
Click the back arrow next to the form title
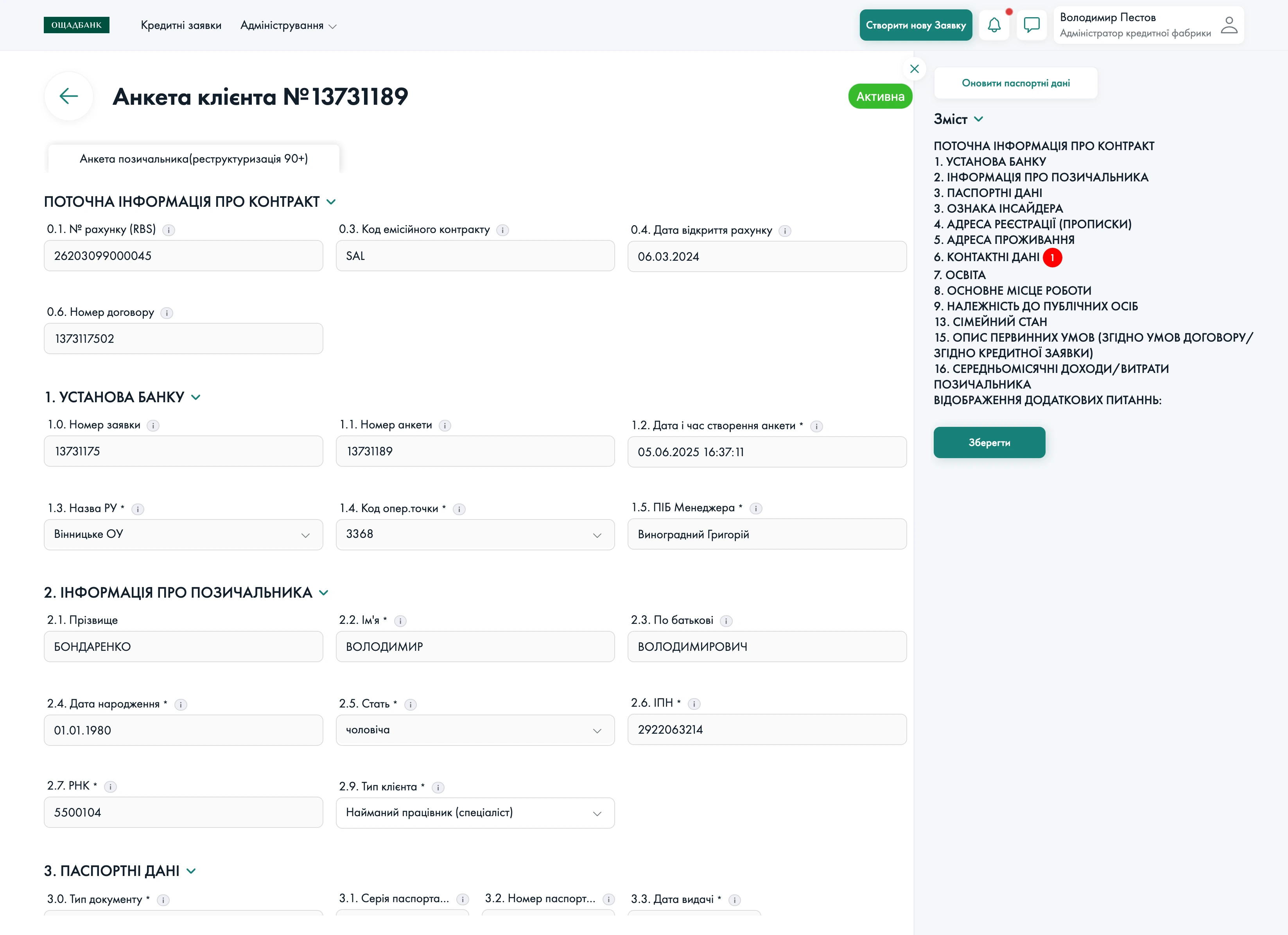coord(68,96)
